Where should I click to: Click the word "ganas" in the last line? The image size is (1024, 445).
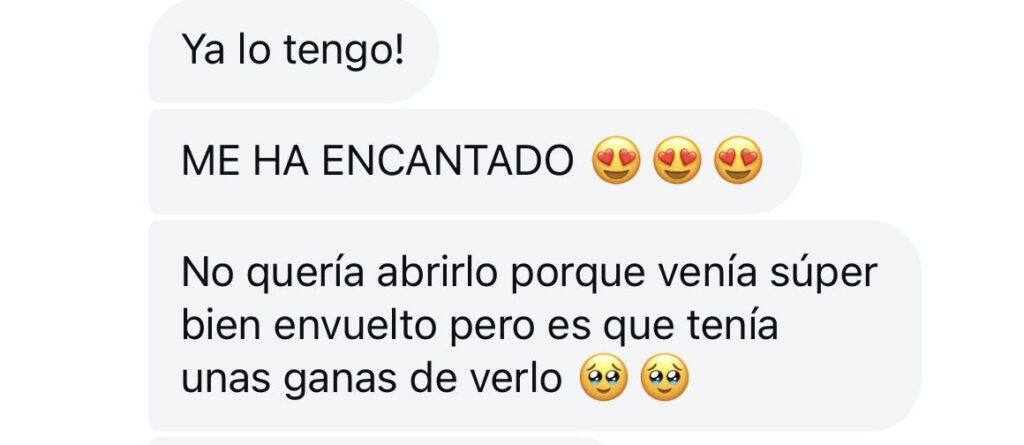pos(344,380)
